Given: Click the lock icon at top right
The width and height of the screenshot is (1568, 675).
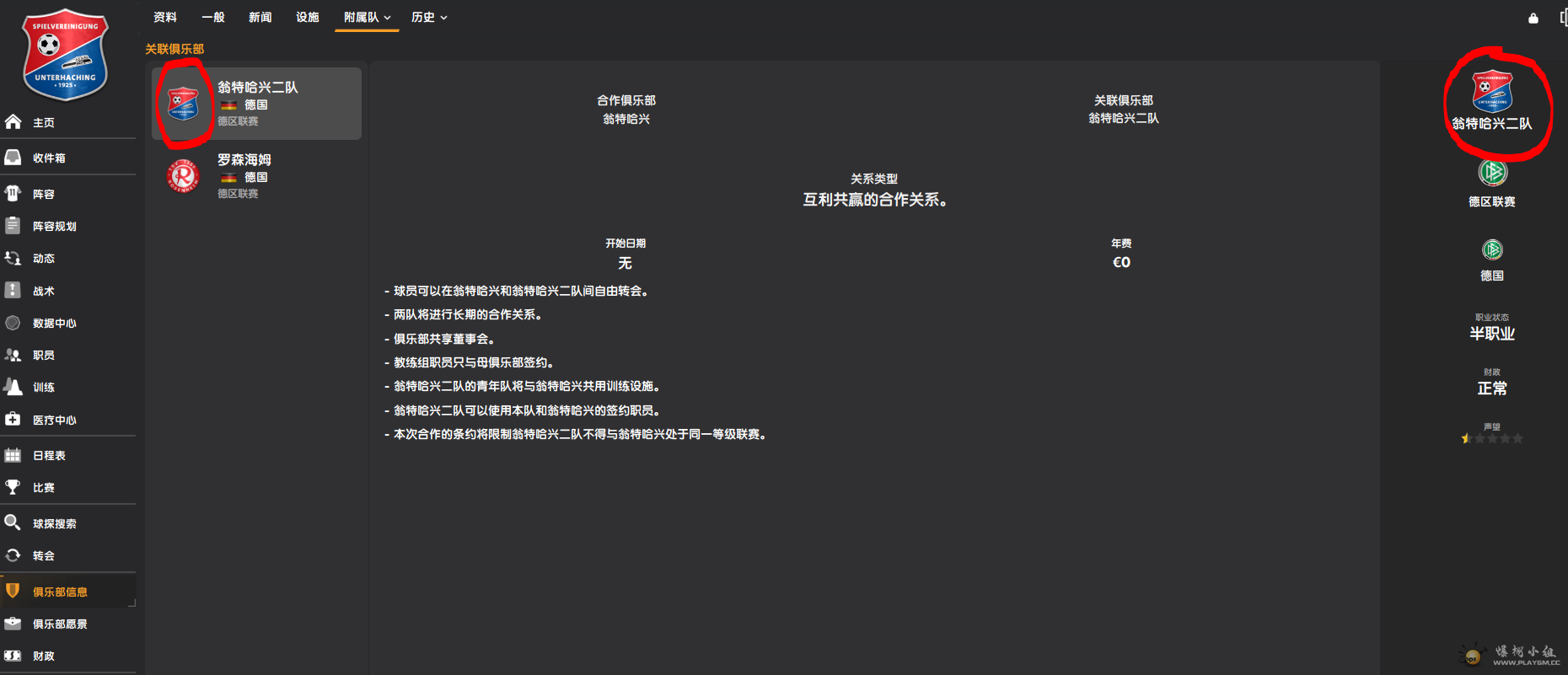Looking at the screenshot, I should click(x=1533, y=18).
